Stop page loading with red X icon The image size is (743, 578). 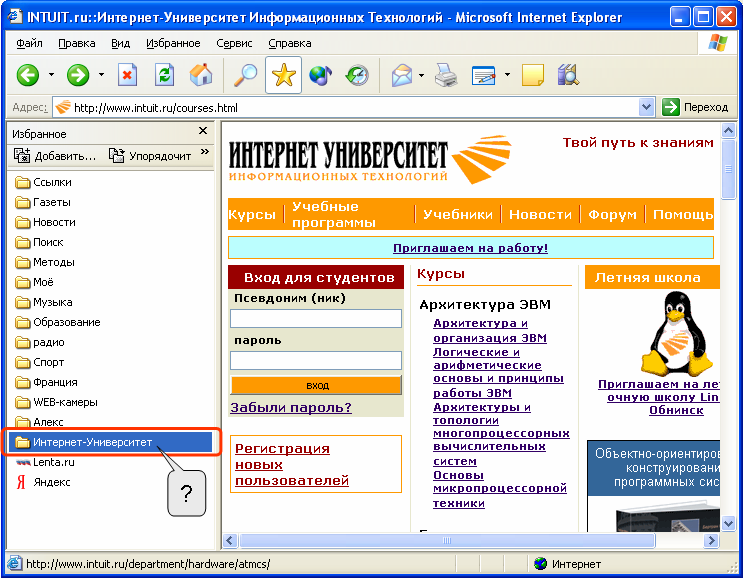click(127, 75)
